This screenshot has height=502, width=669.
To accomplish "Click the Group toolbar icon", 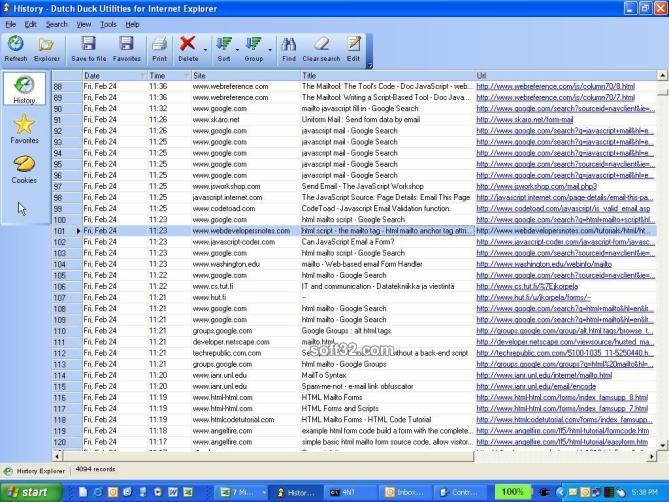I will [x=253, y=44].
